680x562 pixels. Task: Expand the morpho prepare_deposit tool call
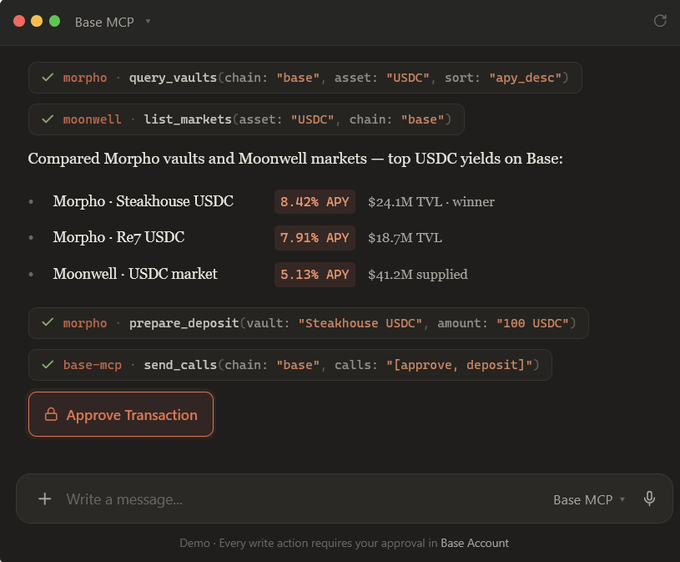[308, 323]
